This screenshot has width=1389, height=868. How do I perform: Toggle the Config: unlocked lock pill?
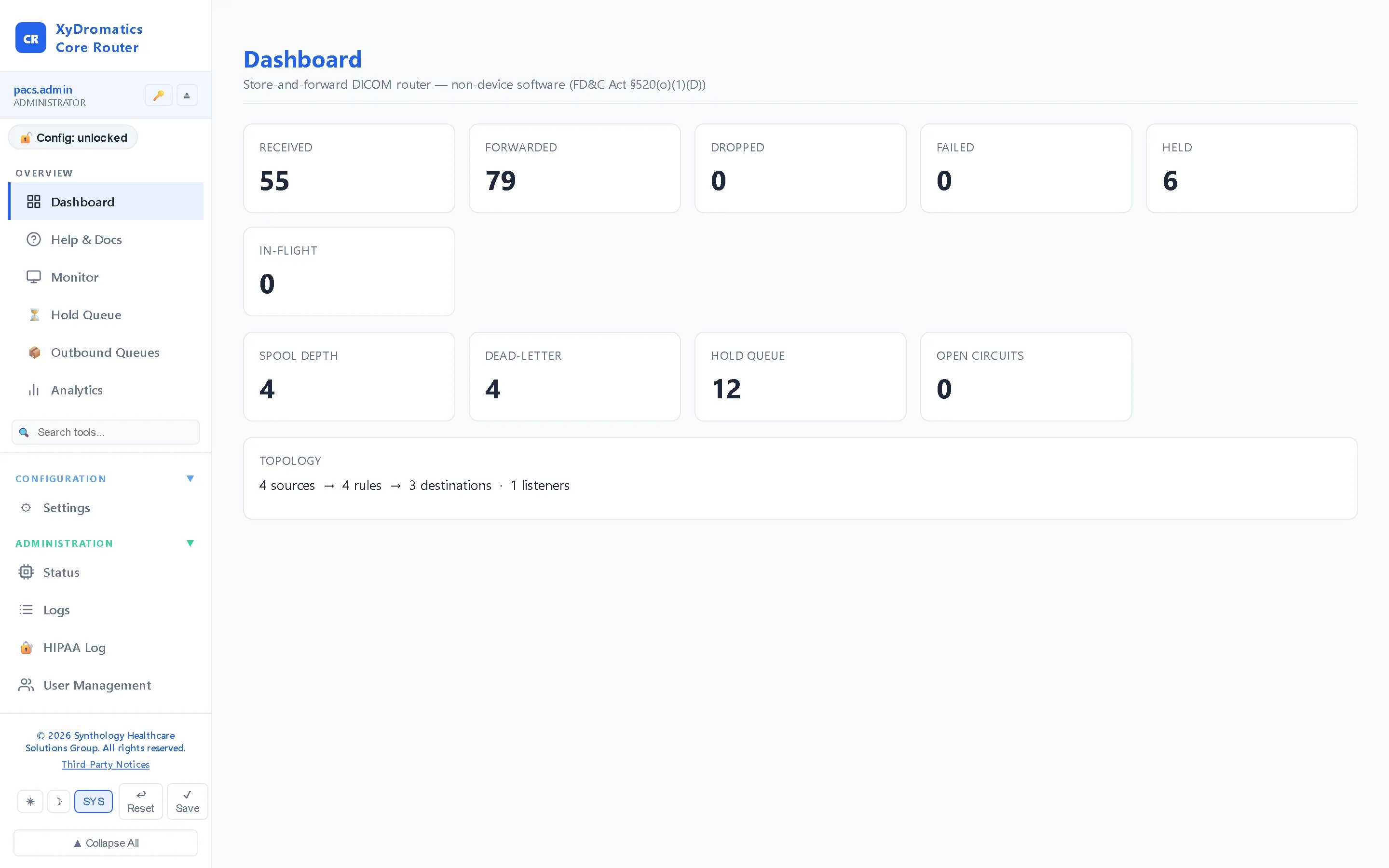(73, 138)
